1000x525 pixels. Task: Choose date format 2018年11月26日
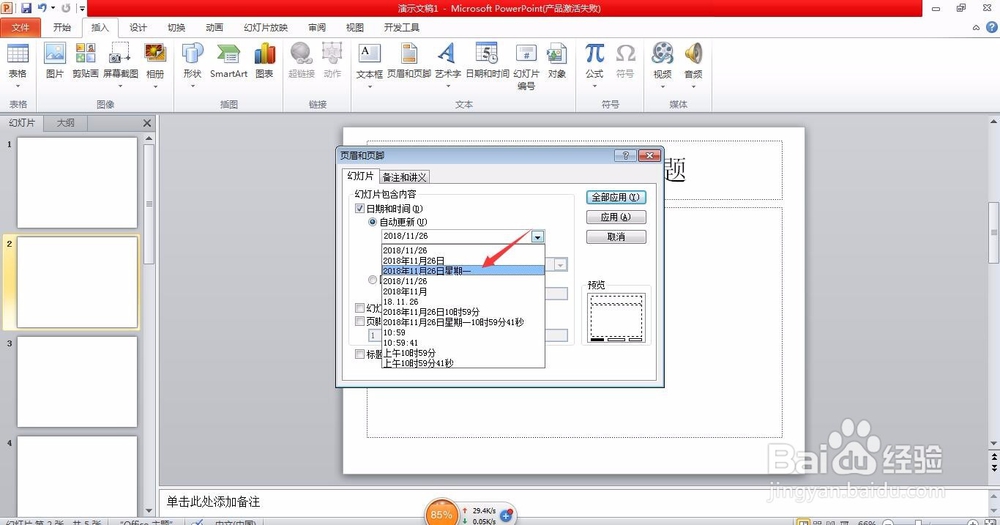coord(462,261)
